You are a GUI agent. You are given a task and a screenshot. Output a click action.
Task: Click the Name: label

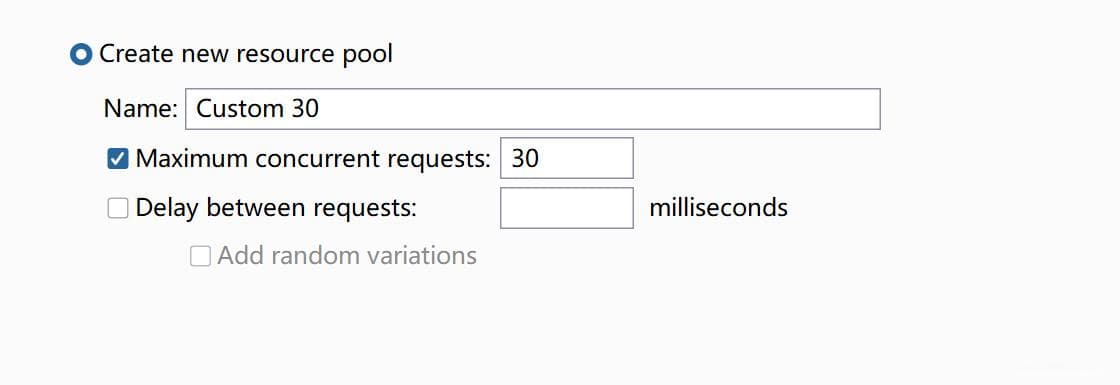point(140,109)
